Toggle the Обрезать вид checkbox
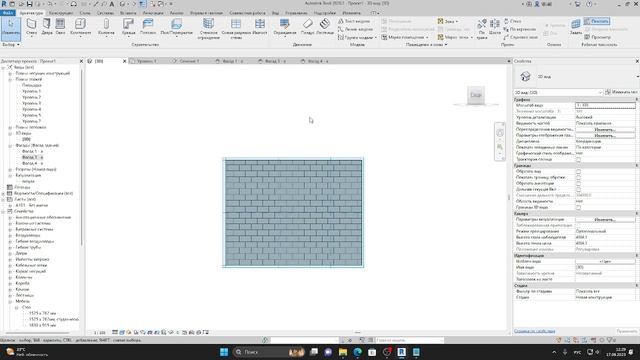Viewport: 640px width, 360px height. tap(578, 172)
